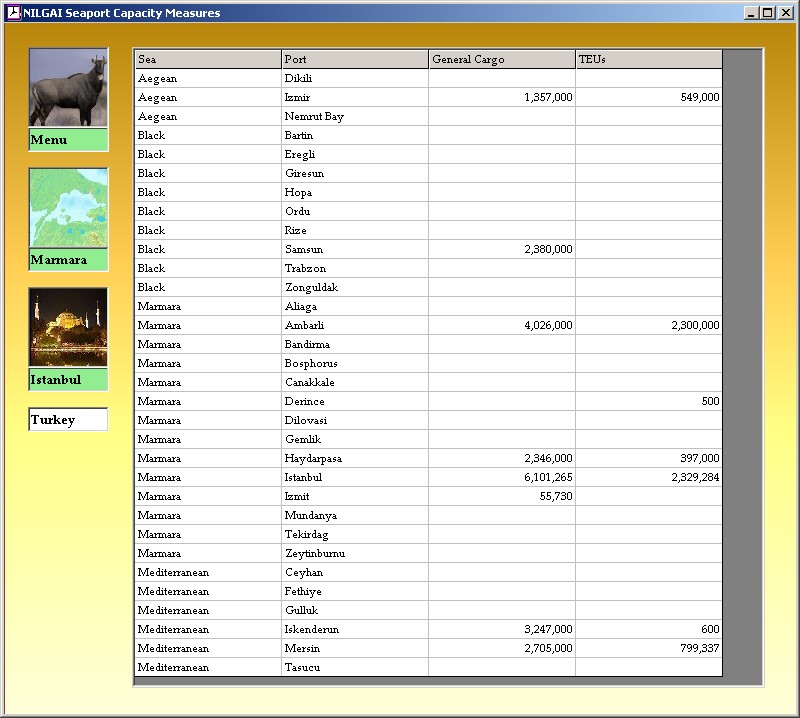
Task: Select the Izmir port cell
Action: coord(354,97)
